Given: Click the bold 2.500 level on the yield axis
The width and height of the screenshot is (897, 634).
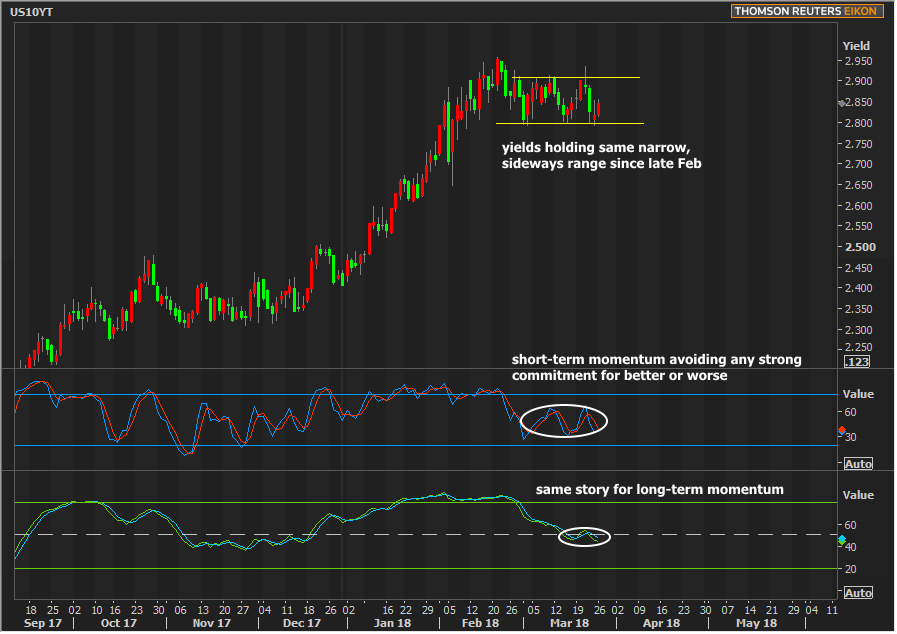Looking at the screenshot, I should [858, 247].
